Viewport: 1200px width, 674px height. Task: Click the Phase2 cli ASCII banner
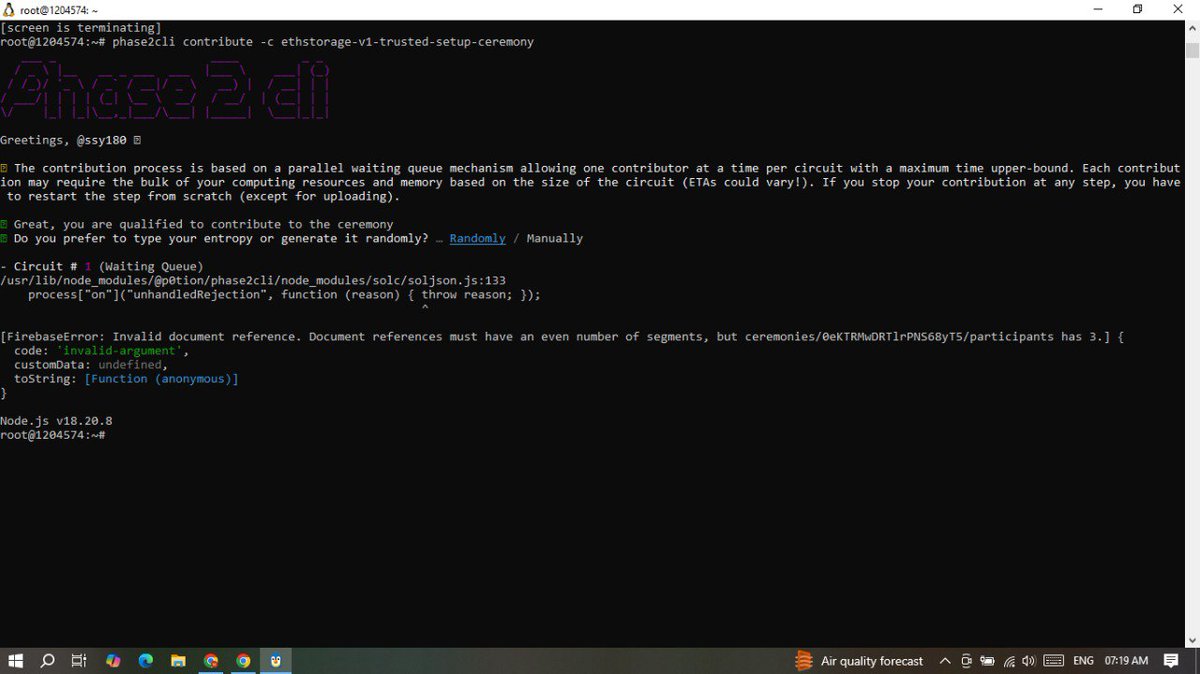tap(166, 90)
